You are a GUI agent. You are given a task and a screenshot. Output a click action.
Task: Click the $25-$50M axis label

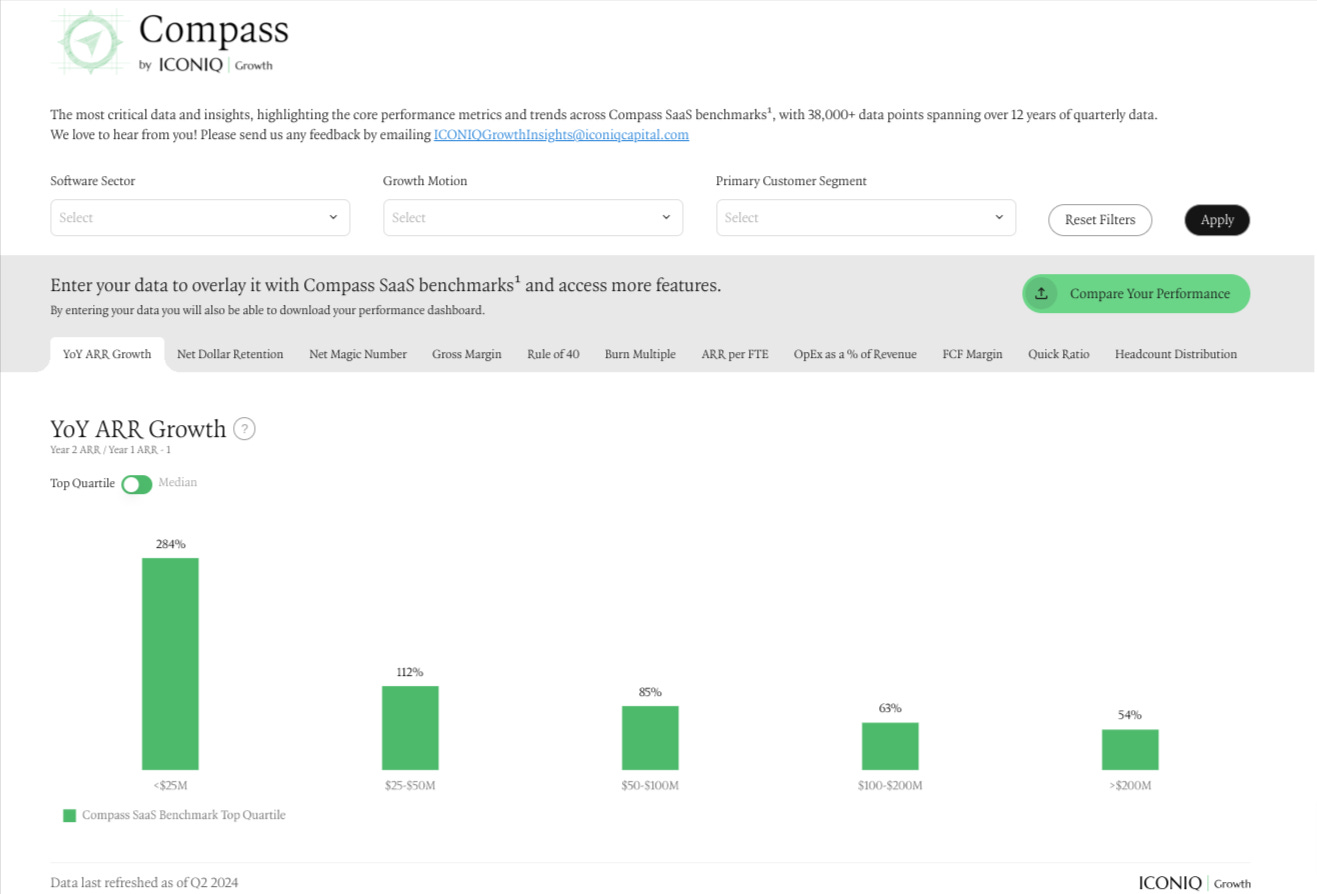pyautogui.click(x=410, y=786)
